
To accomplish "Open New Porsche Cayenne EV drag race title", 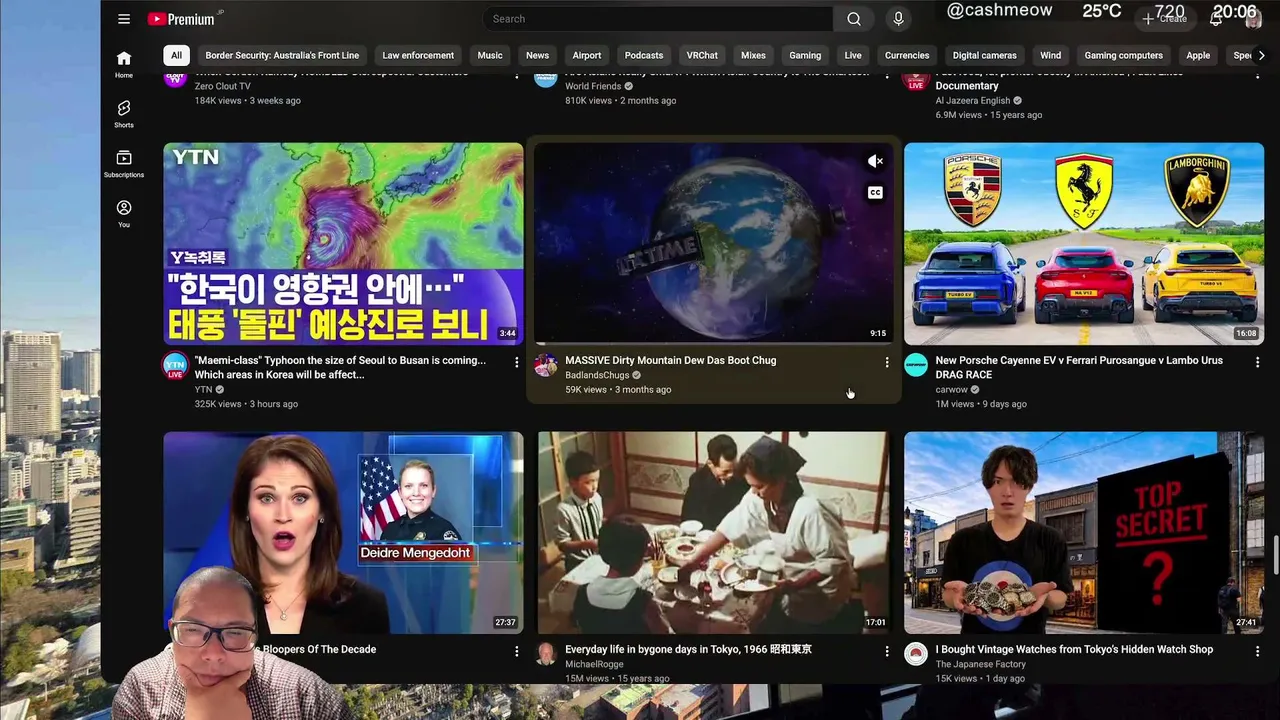I will [x=1079, y=367].
